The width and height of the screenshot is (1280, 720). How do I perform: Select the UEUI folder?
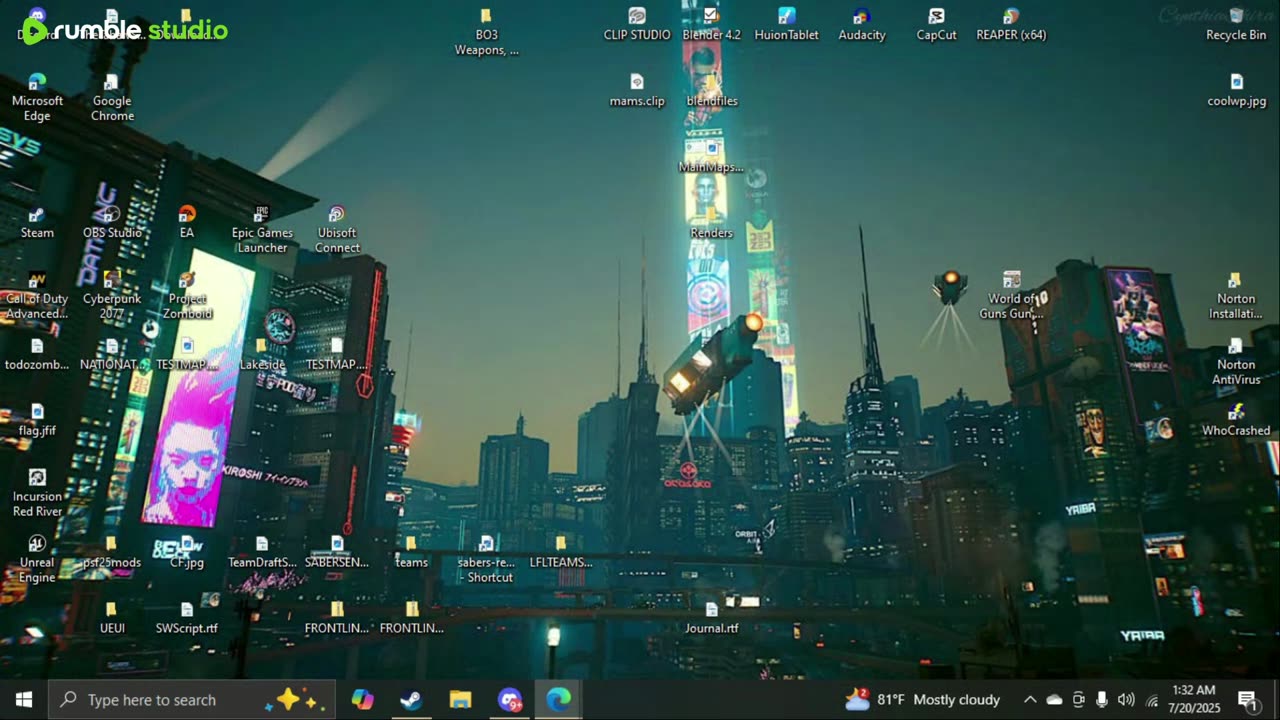112,617
